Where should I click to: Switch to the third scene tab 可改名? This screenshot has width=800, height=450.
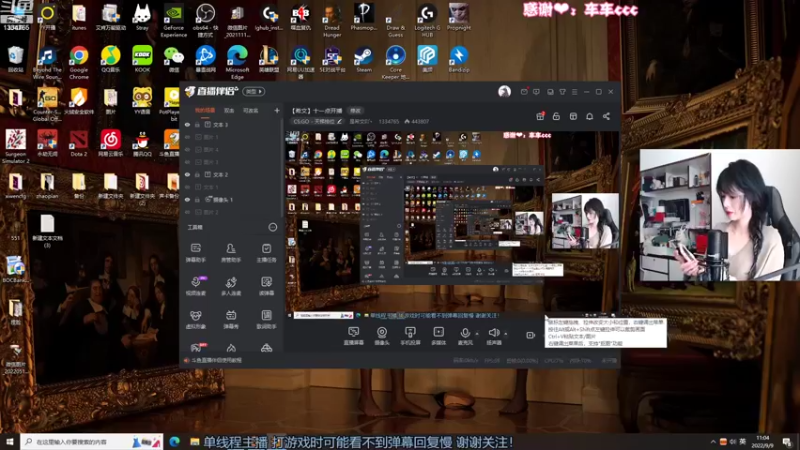(x=251, y=111)
